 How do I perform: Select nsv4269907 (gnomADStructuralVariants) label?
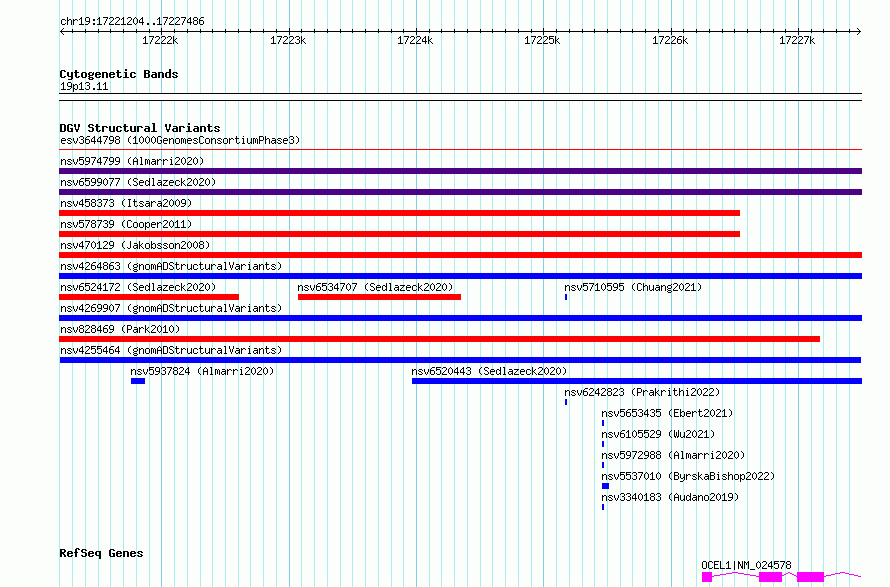click(171, 308)
